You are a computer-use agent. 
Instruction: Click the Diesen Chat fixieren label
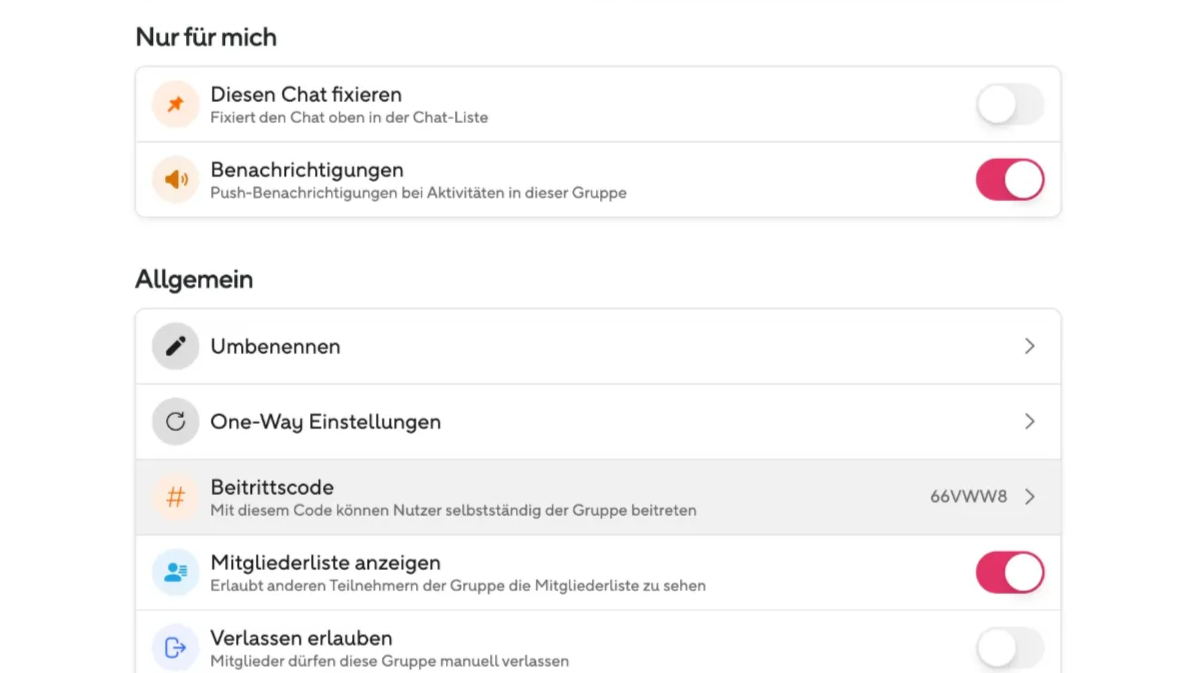click(306, 95)
